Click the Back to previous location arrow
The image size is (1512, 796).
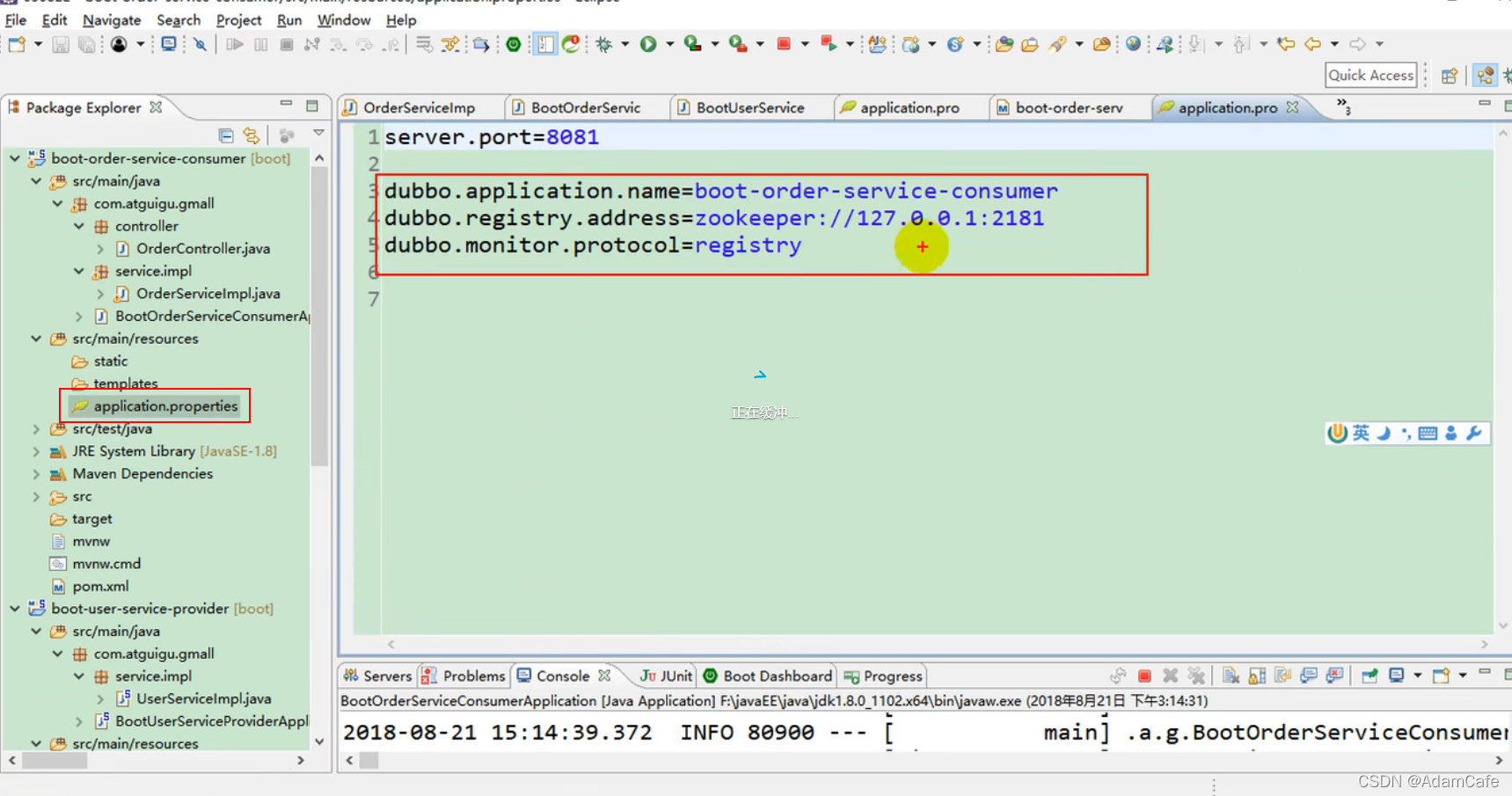point(1313,44)
